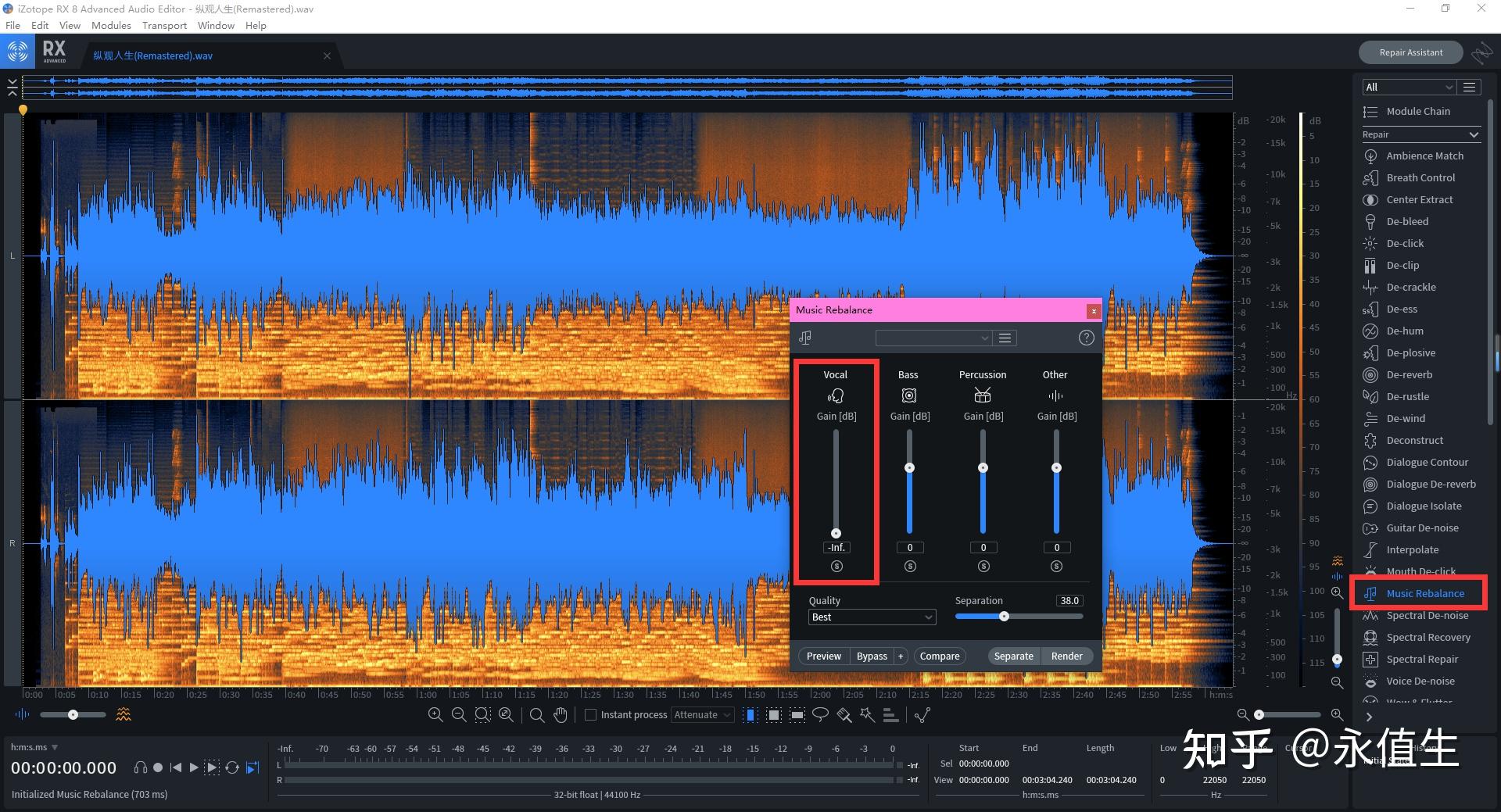Click the Separation slider handle
Screen dimensions: 1501x812
(1005, 617)
